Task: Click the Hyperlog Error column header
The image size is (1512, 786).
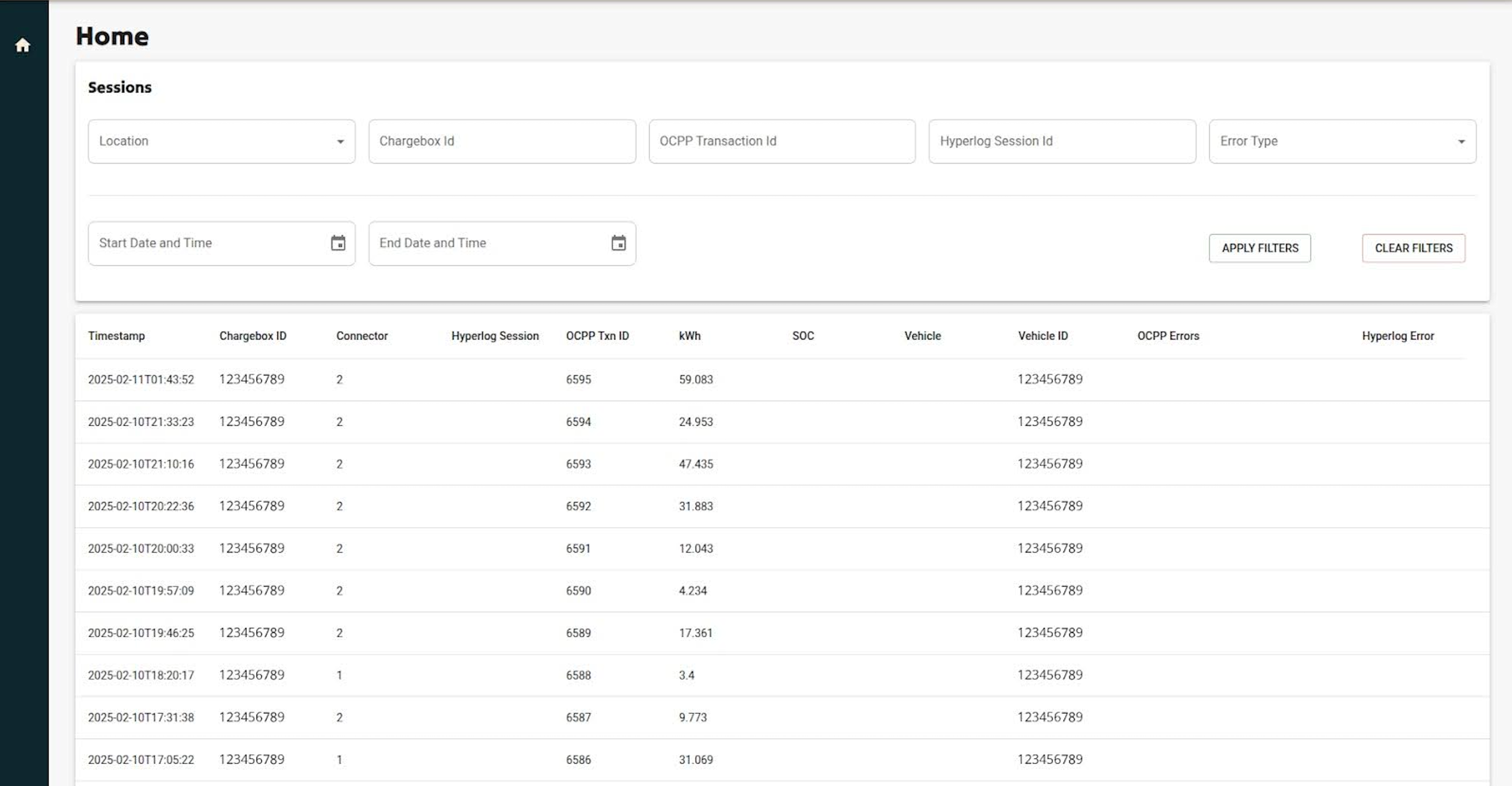Action: (x=1397, y=336)
